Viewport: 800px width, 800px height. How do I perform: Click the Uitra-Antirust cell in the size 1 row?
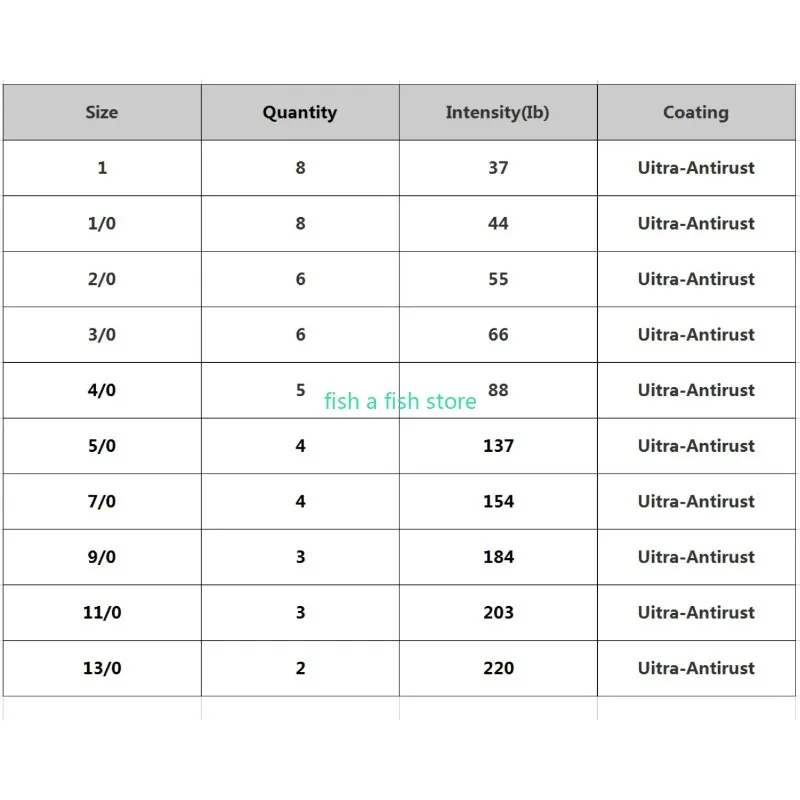click(x=696, y=168)
